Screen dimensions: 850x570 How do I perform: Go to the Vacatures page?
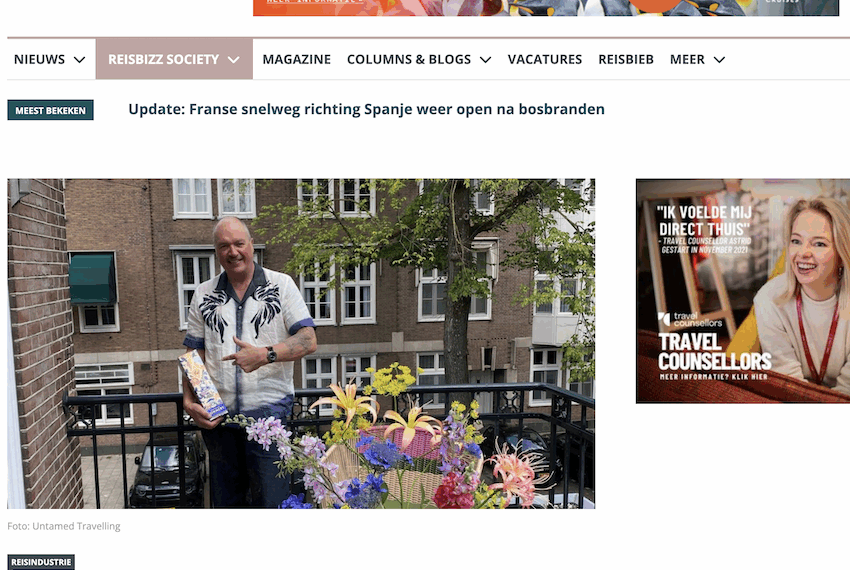544,59
